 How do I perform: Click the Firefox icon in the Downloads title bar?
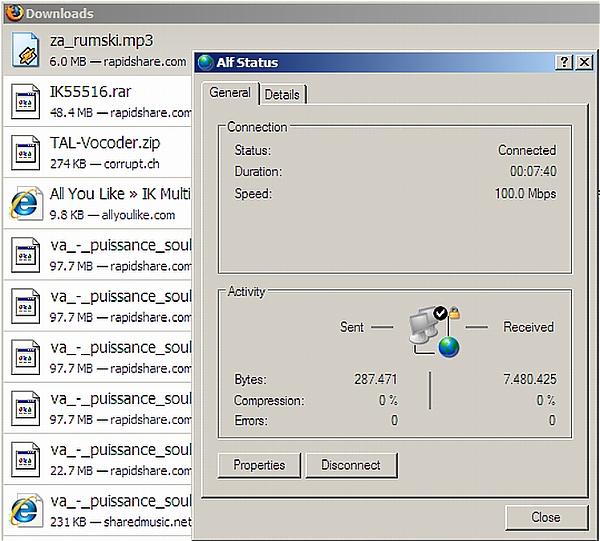pos(12,13)
